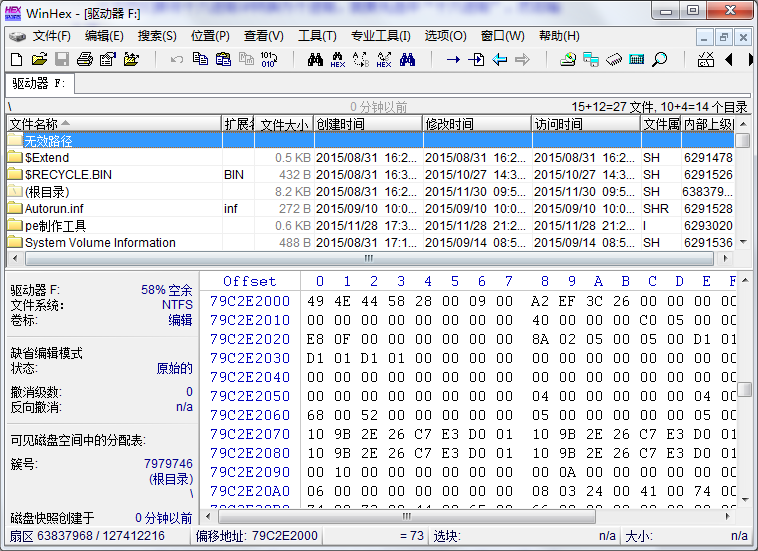Click the Copy Block toolbar icon
The width and height of the screenshot is (758, 551).
tap(200, 60)
